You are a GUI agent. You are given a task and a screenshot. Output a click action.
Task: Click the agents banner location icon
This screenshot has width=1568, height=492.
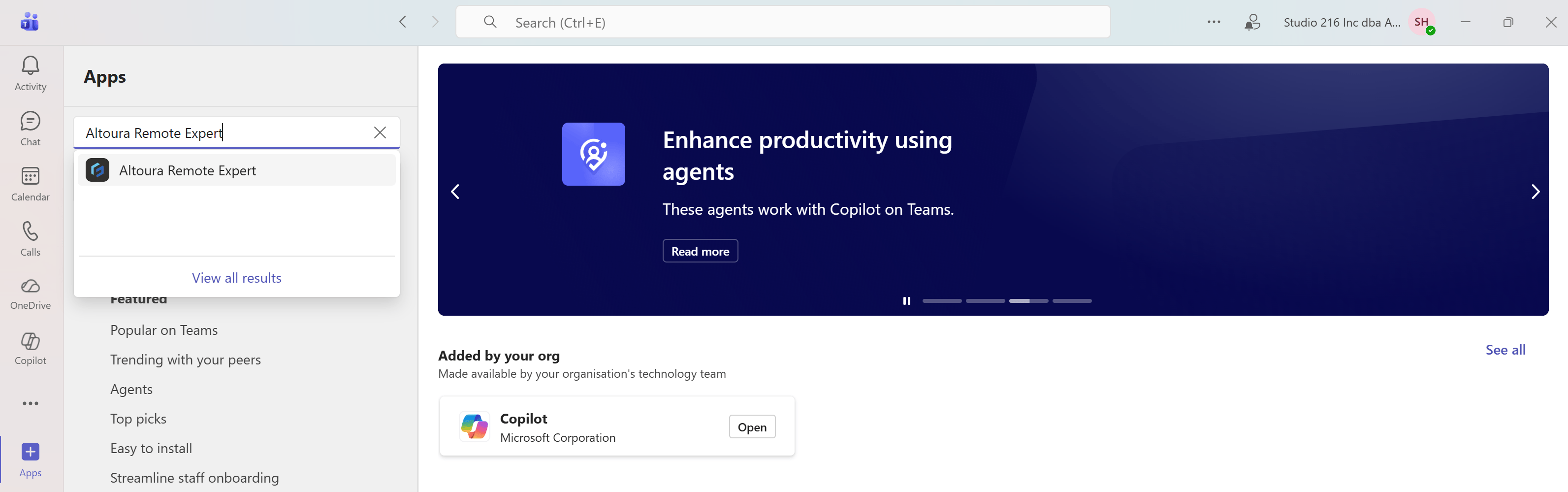coord(594,154)
